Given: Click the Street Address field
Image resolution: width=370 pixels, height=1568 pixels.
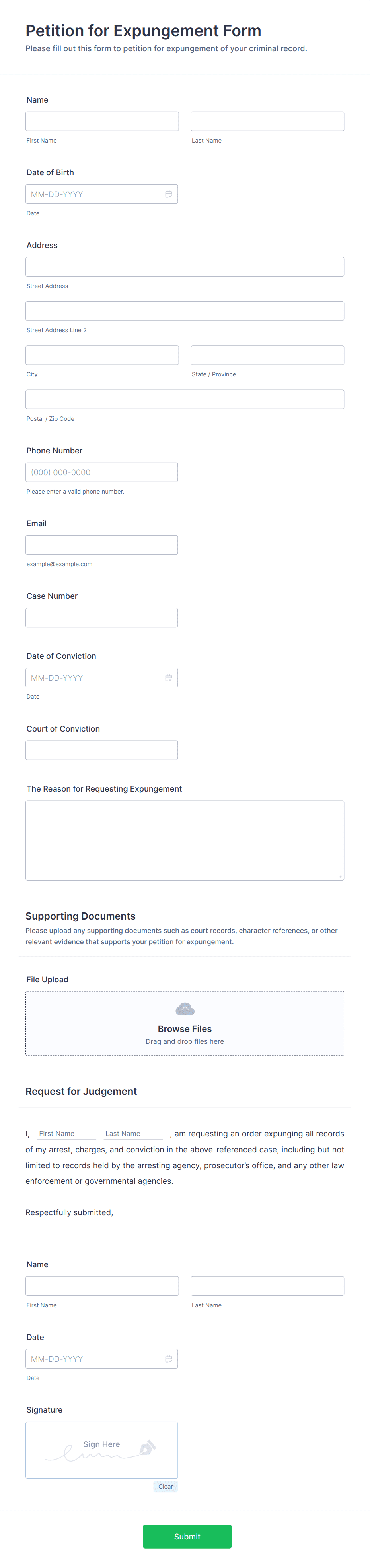Looking at the screenshot, I should [x=185, y=266].
